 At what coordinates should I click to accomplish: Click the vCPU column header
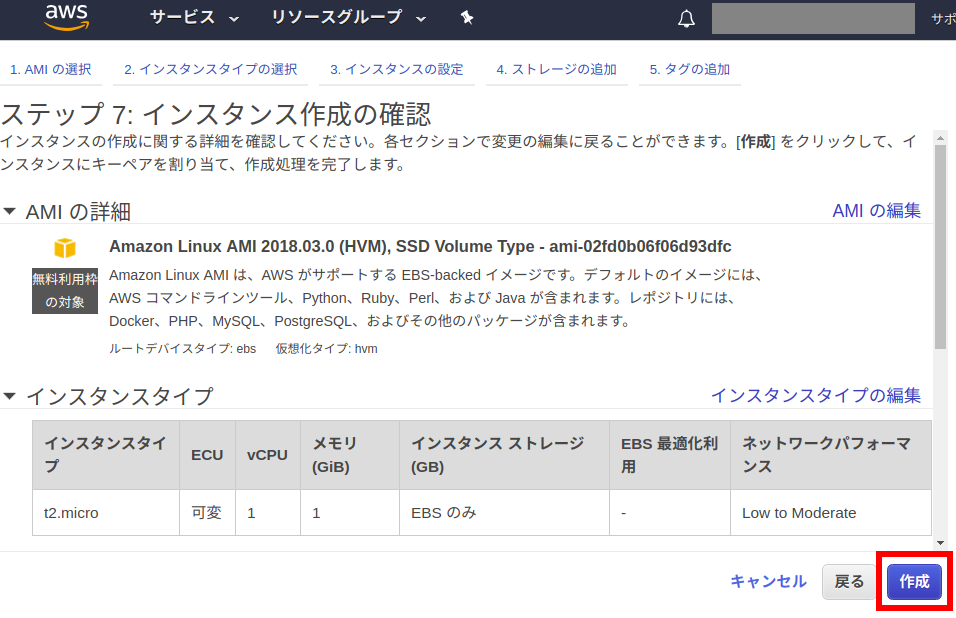click(x=267, y=455)
